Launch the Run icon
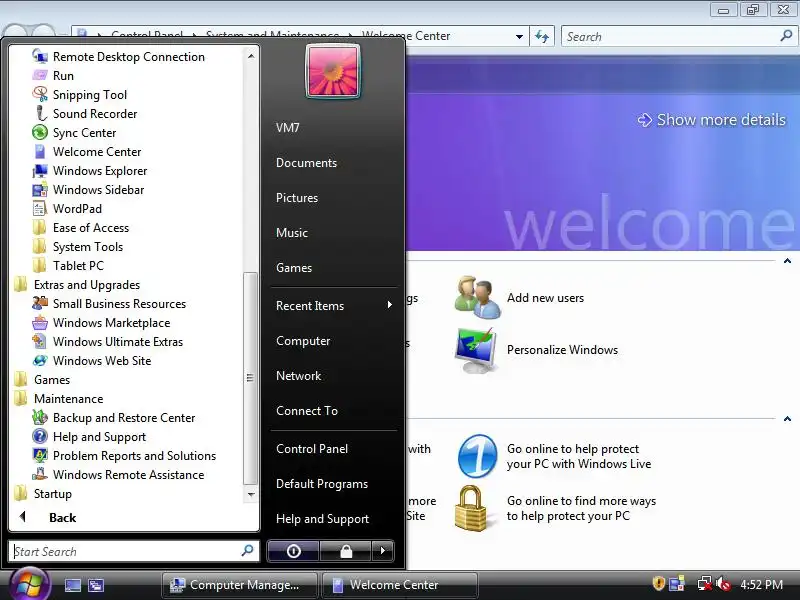 (40, 76)
